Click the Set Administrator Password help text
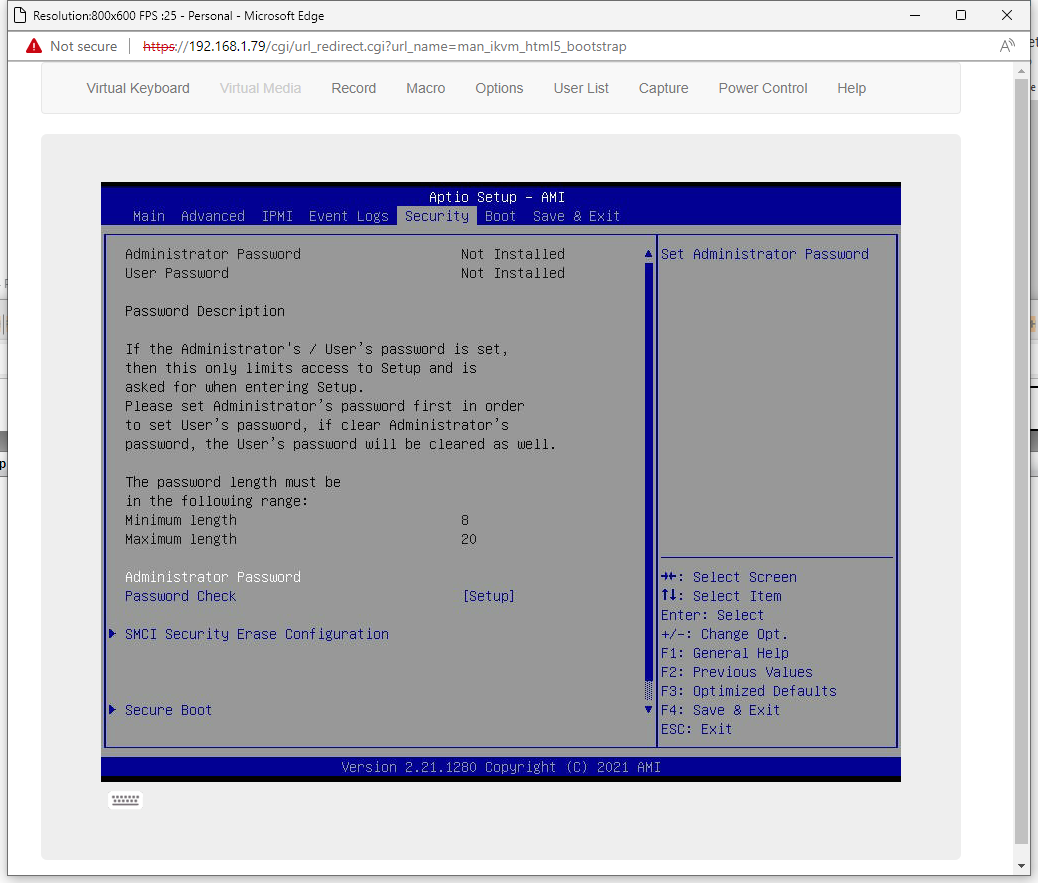Viewport: 1038px width, 883px height. (x=765, y=254)
